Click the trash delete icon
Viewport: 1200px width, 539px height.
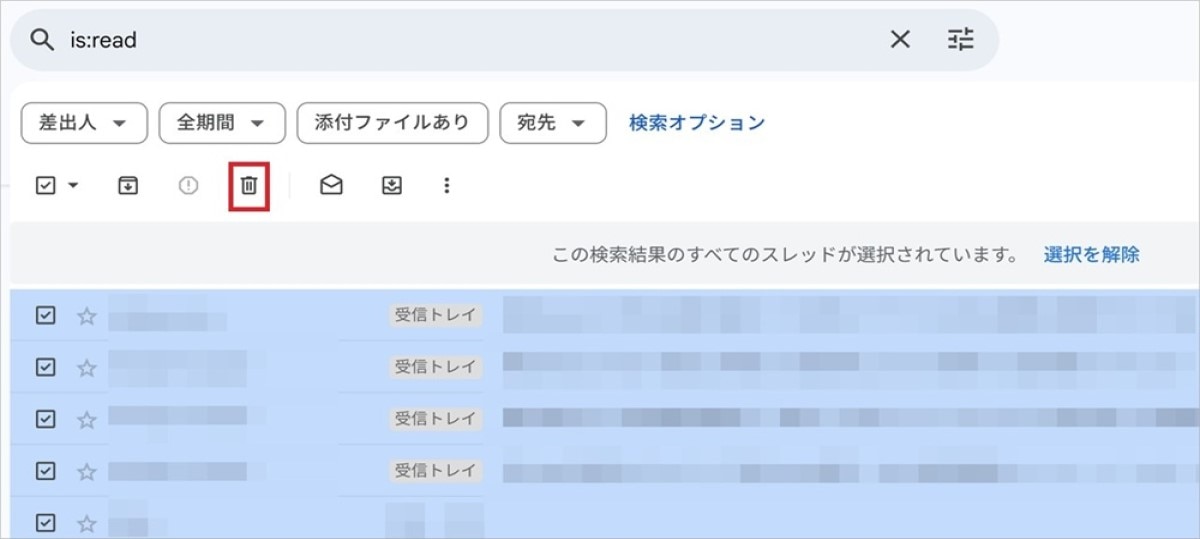point(249,185)
